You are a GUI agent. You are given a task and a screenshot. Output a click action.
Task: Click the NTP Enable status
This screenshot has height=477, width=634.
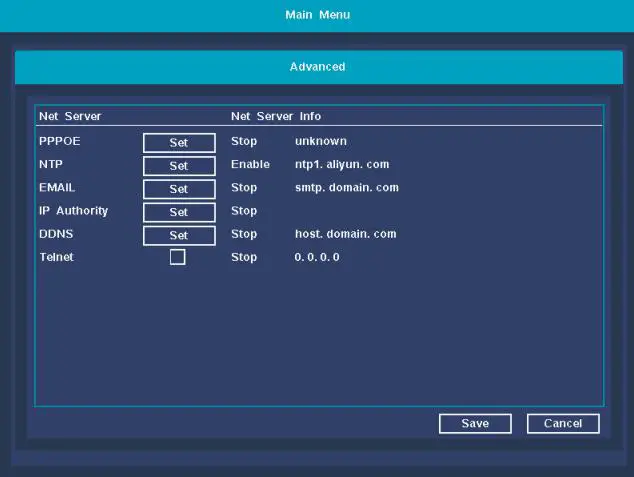tap(250, 164)
